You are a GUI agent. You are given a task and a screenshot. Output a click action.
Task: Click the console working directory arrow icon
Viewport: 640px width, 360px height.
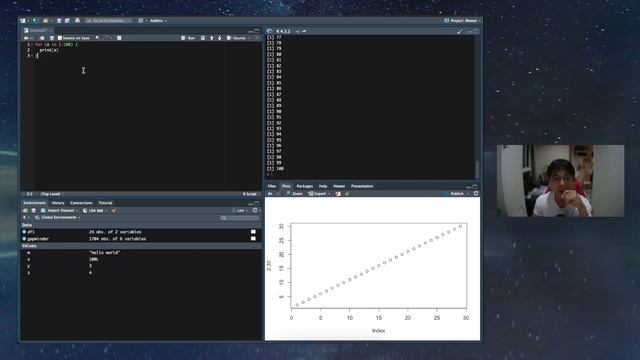click(x=304, y=31)
